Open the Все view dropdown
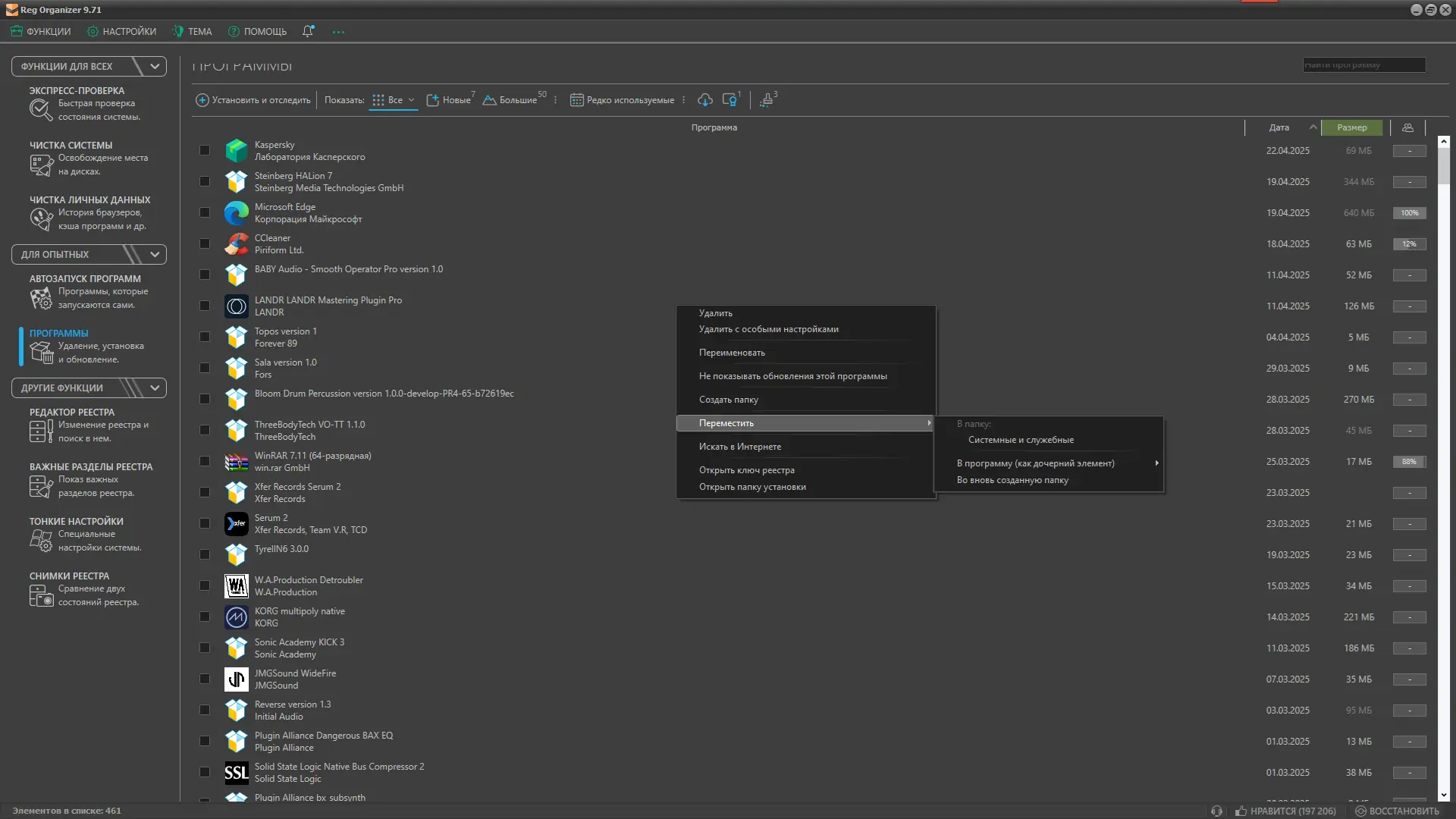1456x819 pixels. (394, 100)
